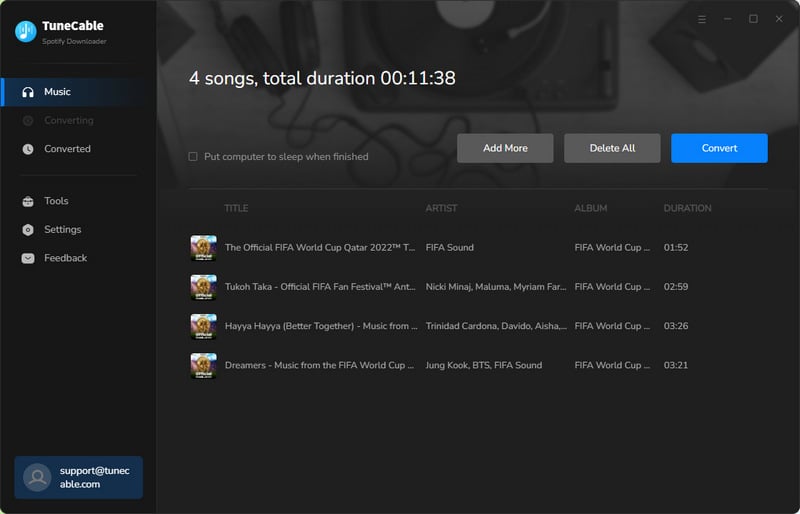
Task: Click the user avatar icon
Action: [x=37, y=477]
